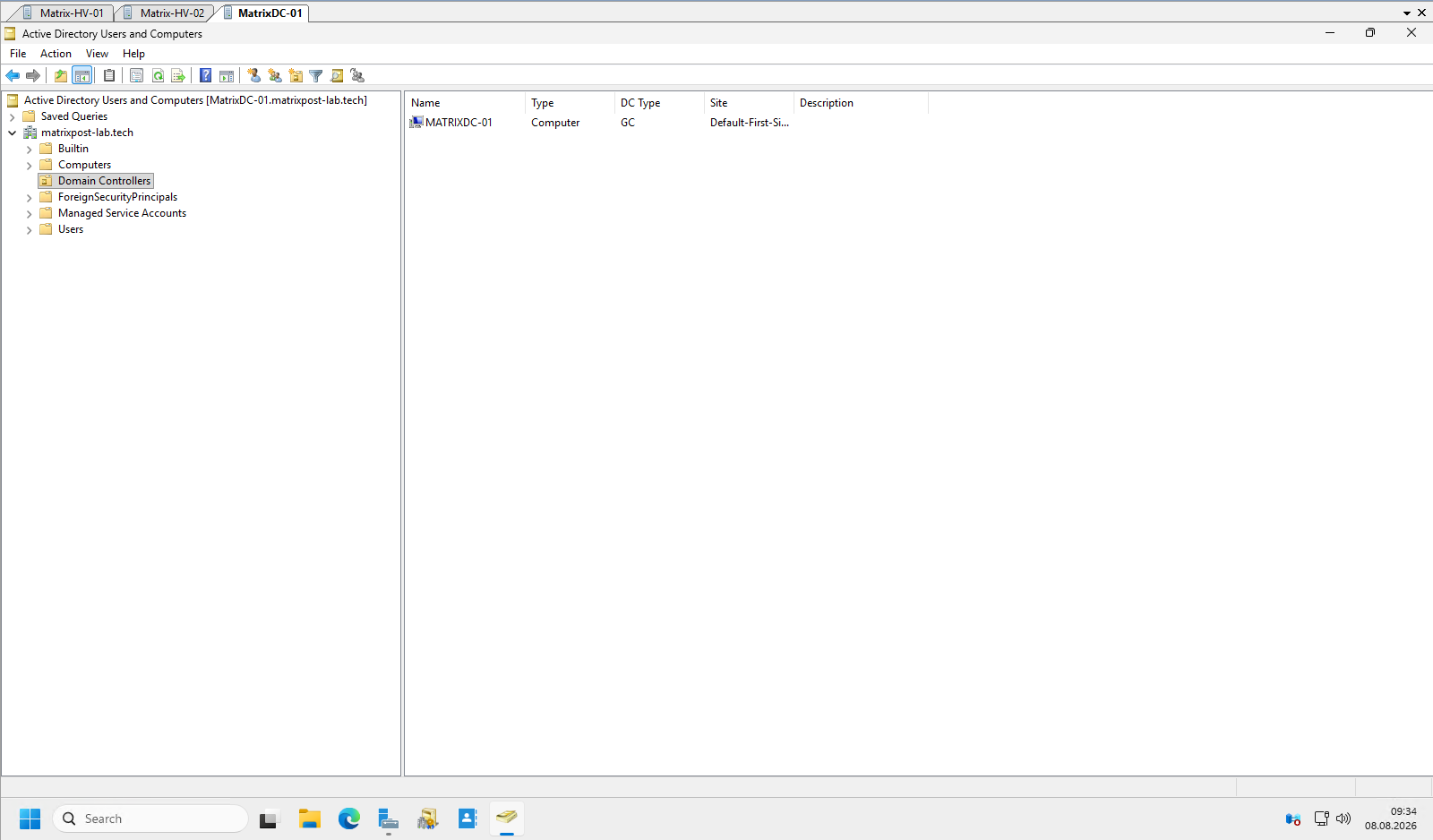The image size is (1433, 840).
Task: Sort by Site column header
Action: [x=749, y=103]
